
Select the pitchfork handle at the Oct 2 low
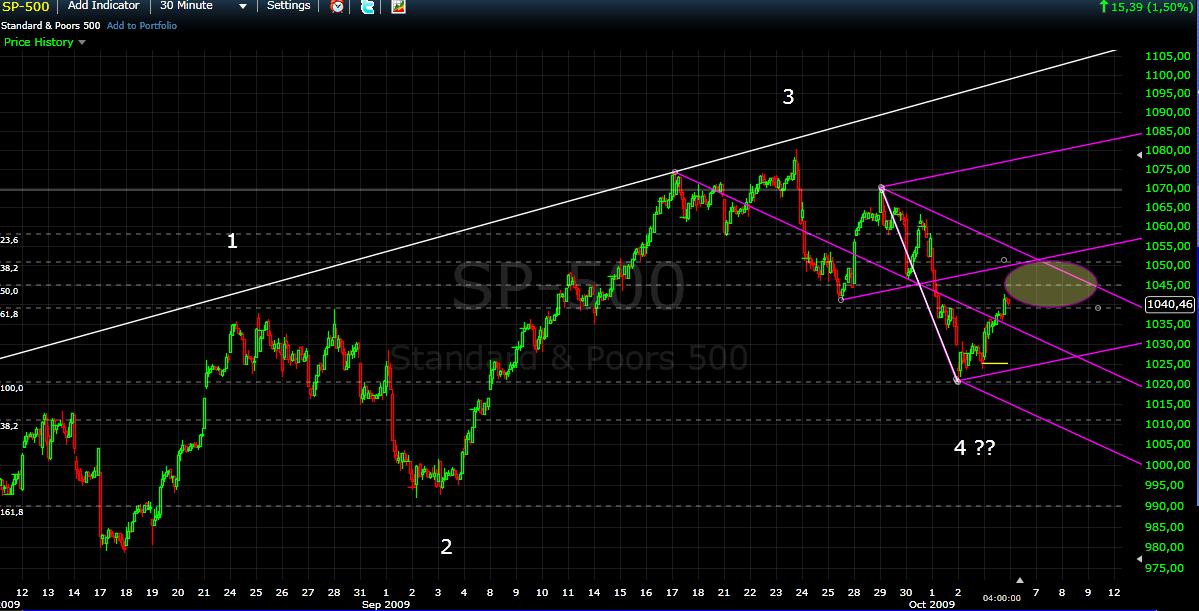(x=957, y=381)
